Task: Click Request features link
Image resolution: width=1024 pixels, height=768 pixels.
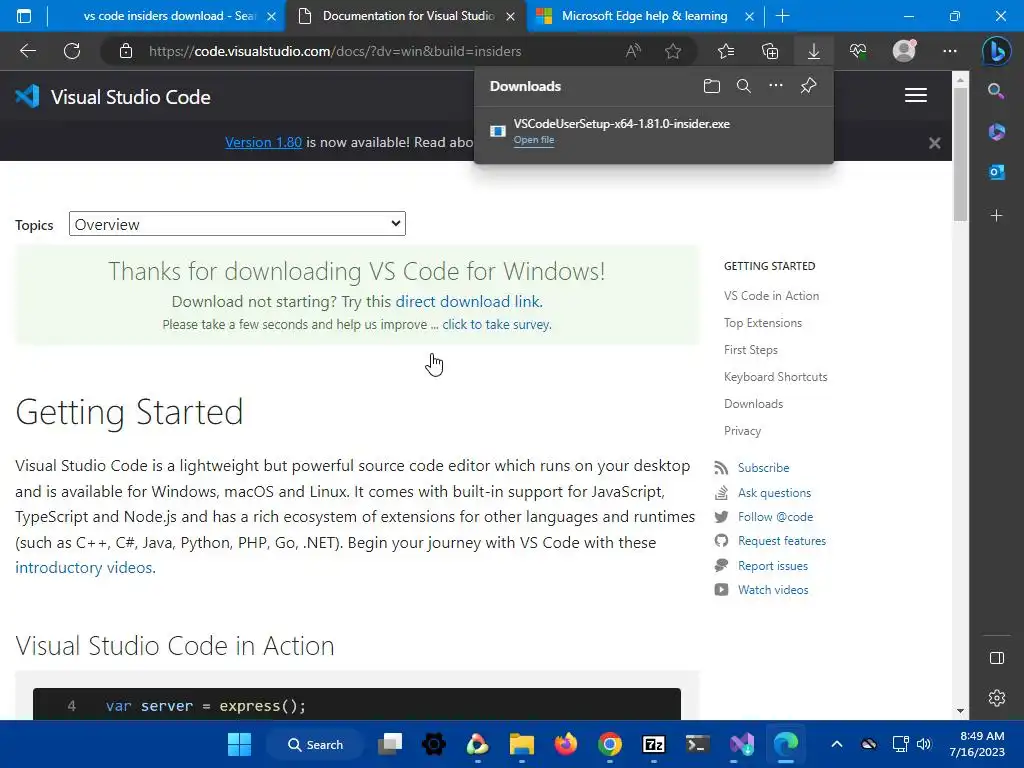Action: [782, 541]
